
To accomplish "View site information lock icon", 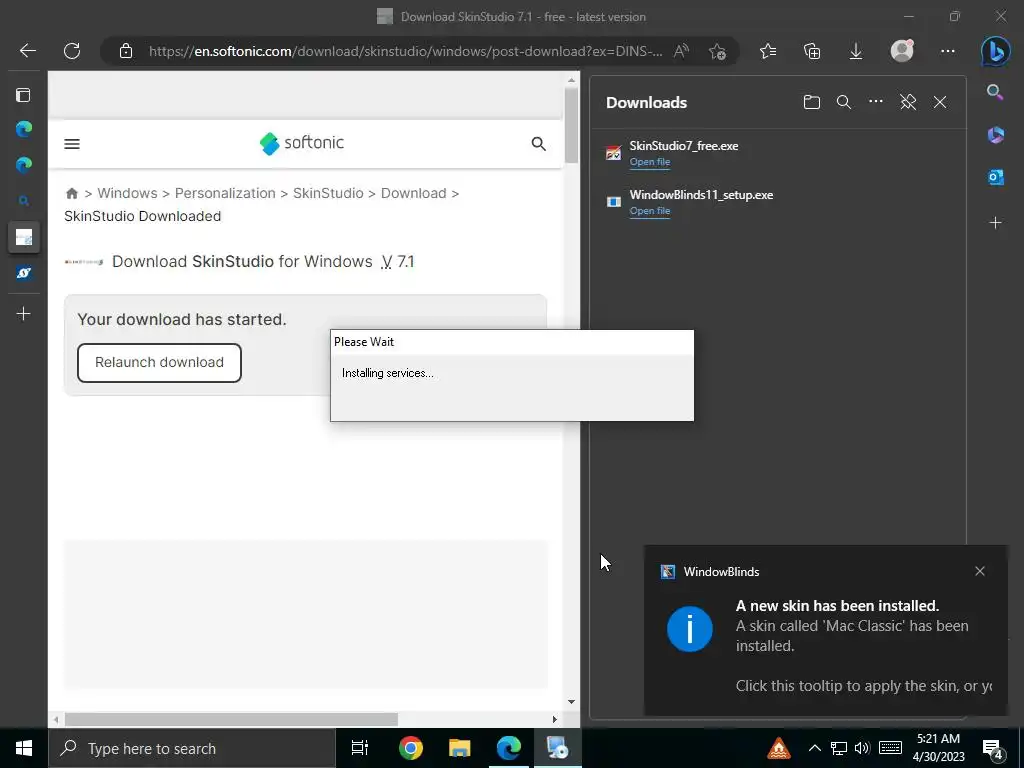I will pyautogui.click(x=126, y=51).
